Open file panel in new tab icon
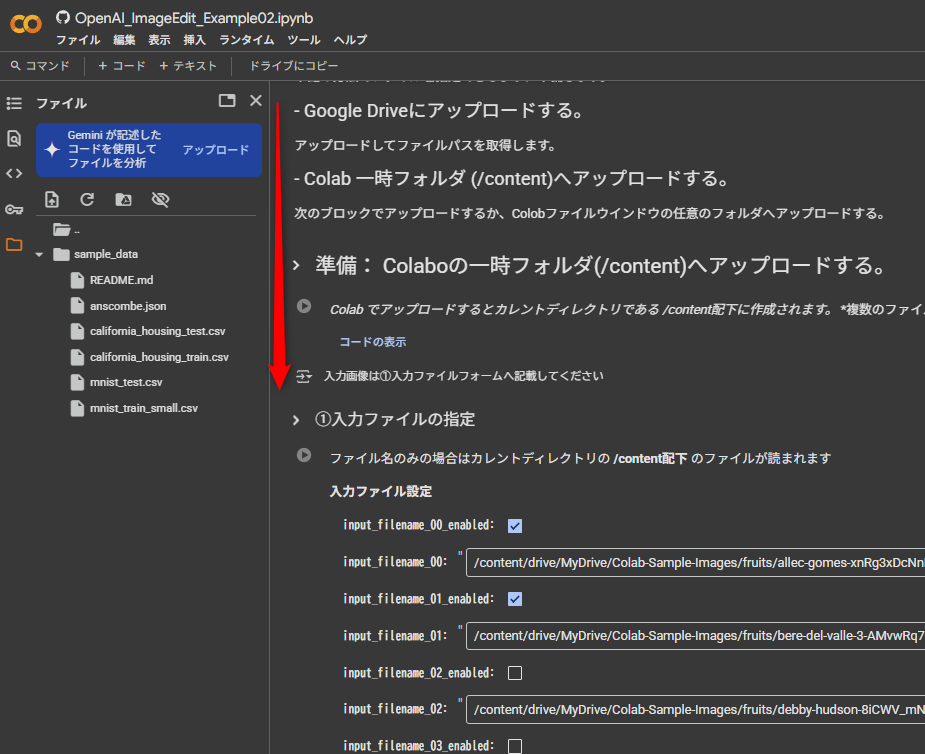925x754 pixels. click(x=227, y=101)
